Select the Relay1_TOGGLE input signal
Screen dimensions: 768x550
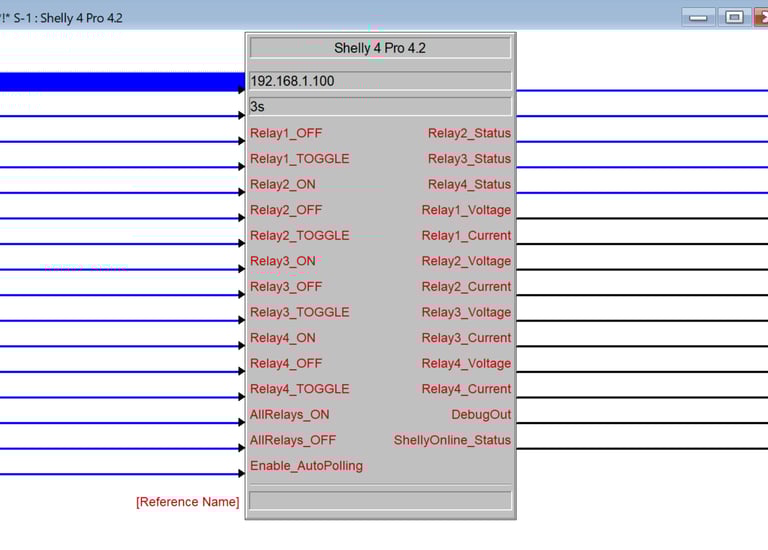[x=300, y=159]
